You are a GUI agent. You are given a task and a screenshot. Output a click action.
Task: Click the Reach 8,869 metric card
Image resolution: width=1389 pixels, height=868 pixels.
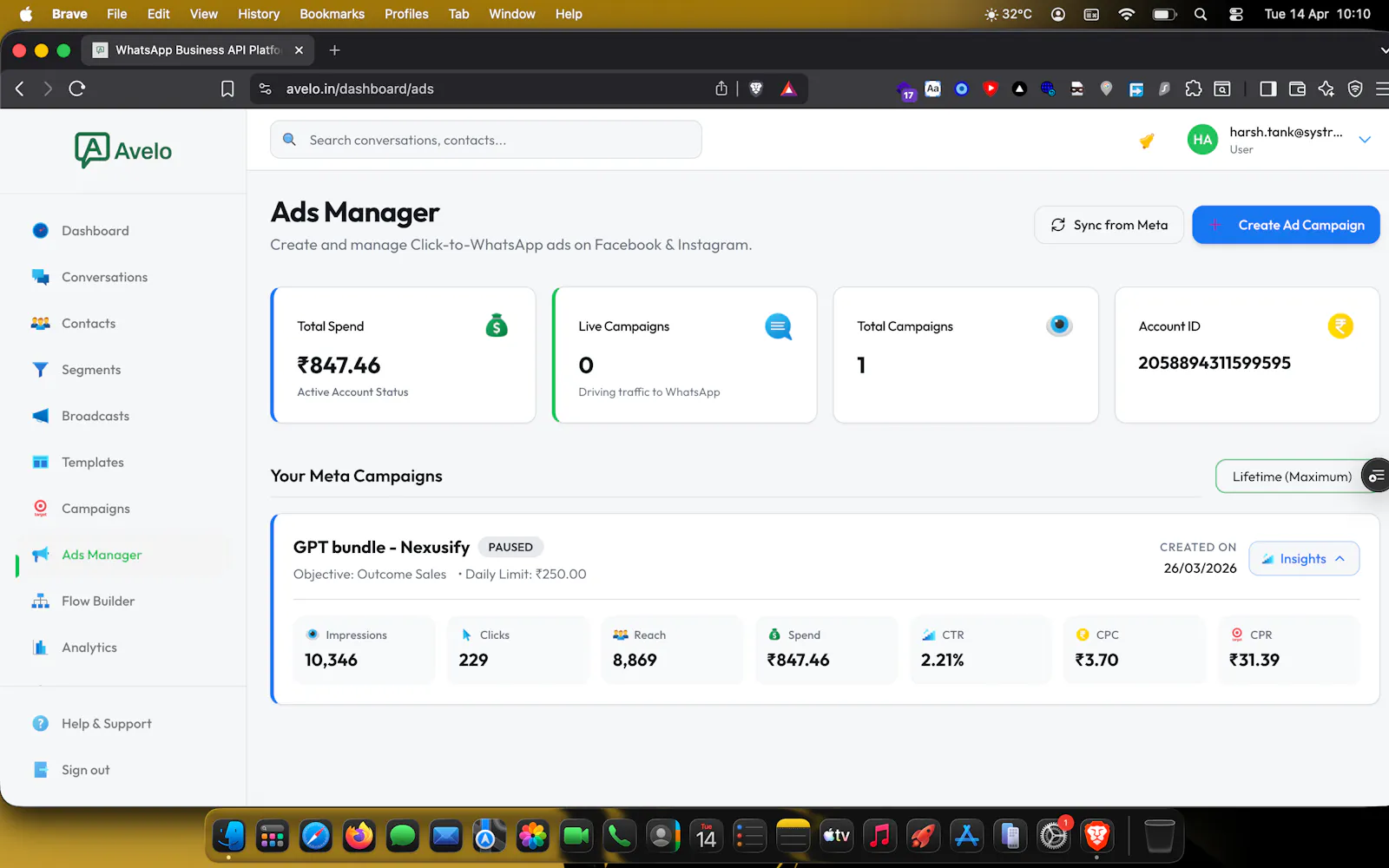(x=673, y=649)
